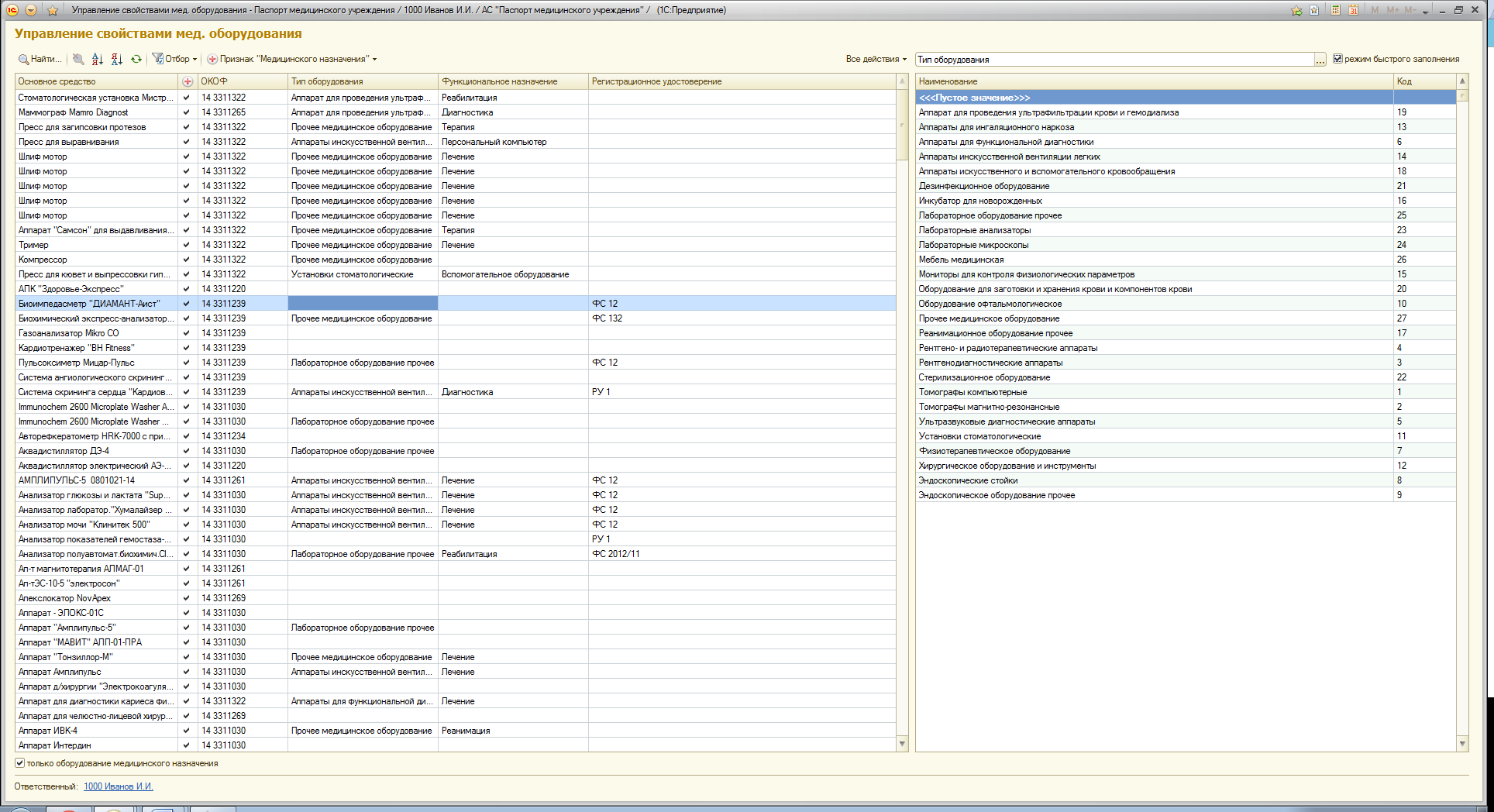Open the responsible person link 1000 Иванов И.И.

tap(118, 786)
